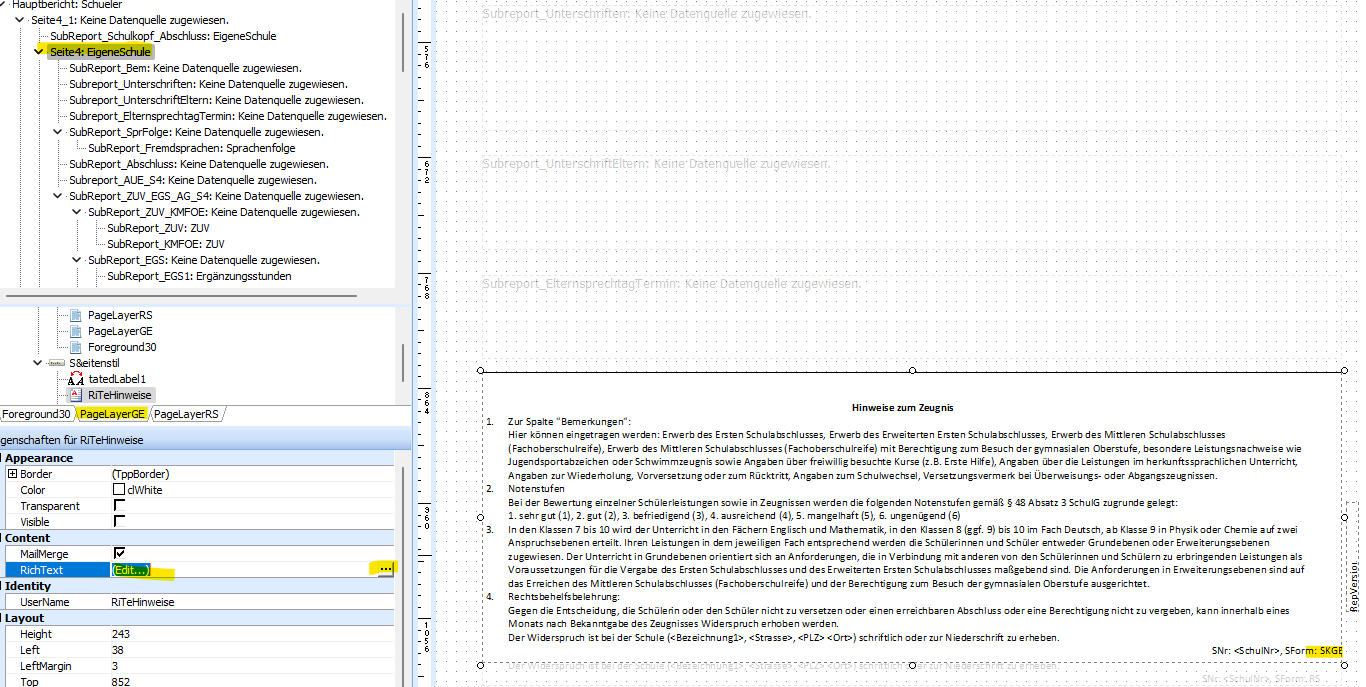The image size is (1366, 687).
Task: Toggle the Visible property checkbox
Action: (x=119, y=522)
